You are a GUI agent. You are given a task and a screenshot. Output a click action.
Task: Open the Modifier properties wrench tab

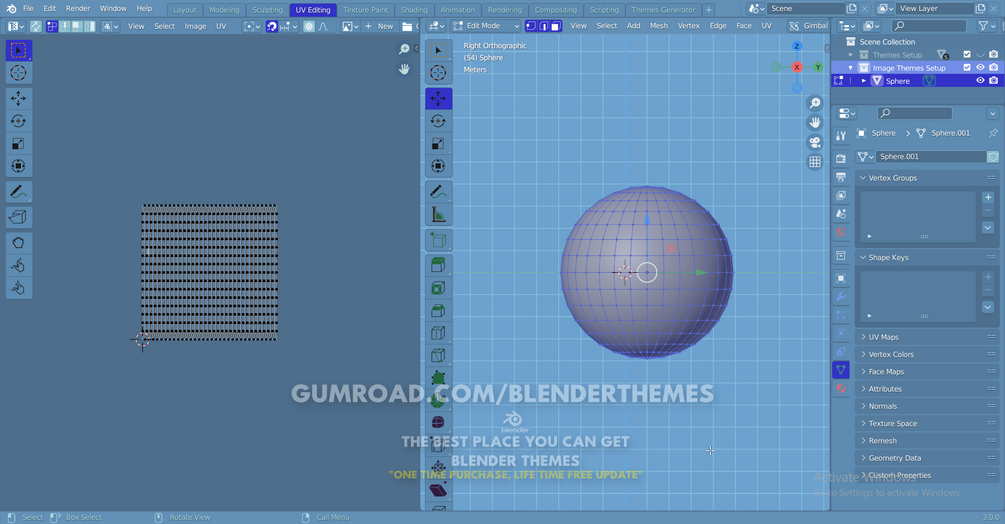coord(841,297)
